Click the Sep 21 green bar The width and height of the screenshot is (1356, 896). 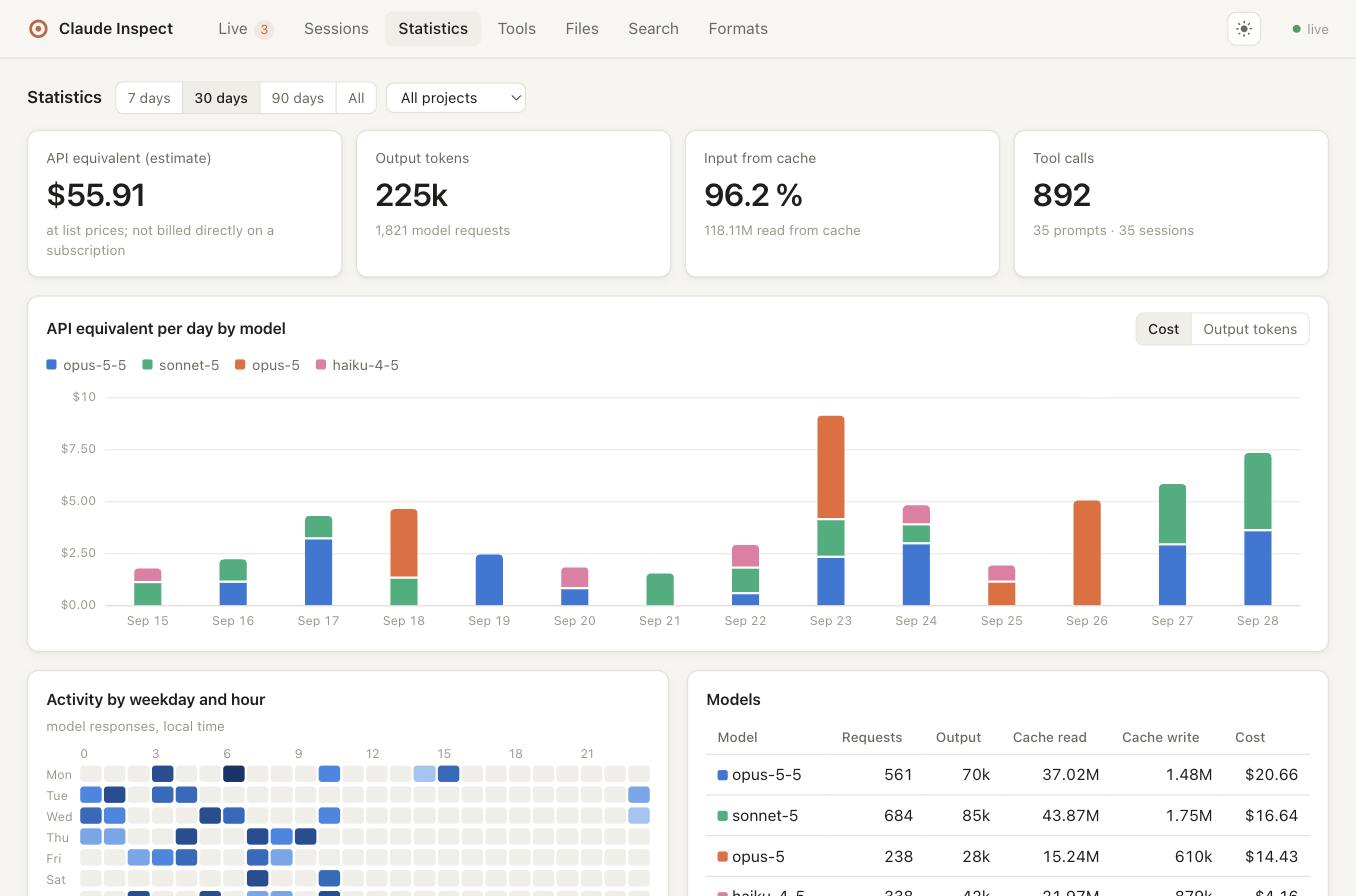660,589
